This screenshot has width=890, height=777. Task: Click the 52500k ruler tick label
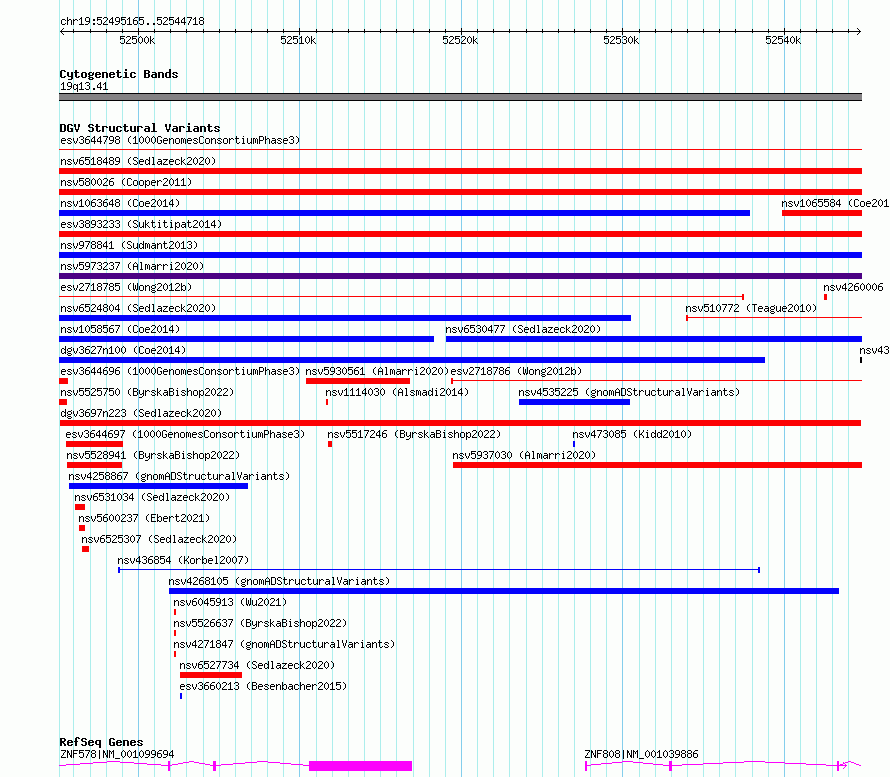click(x=137, y=40)
